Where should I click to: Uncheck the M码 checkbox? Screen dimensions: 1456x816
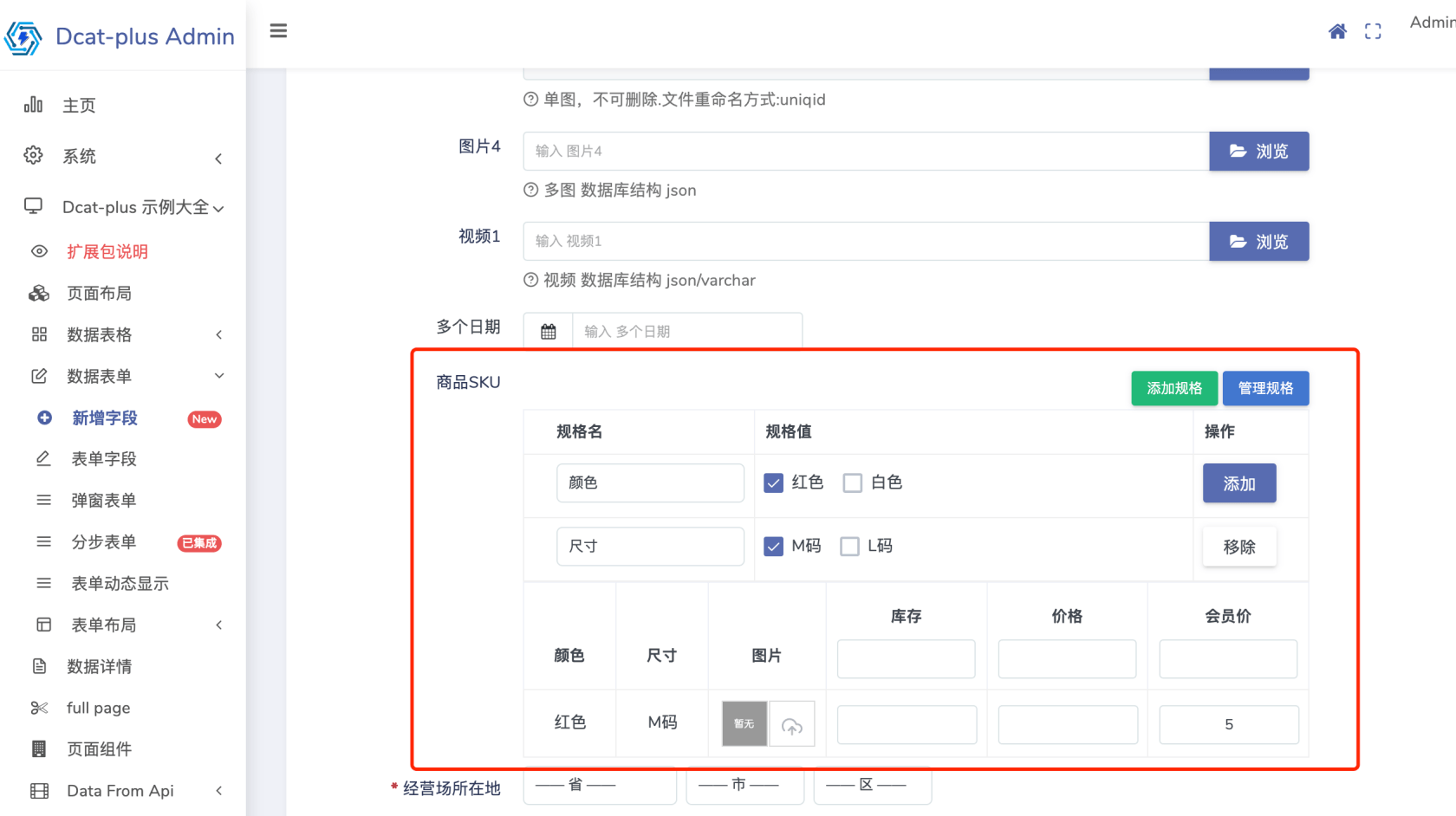tap(773, 547)
